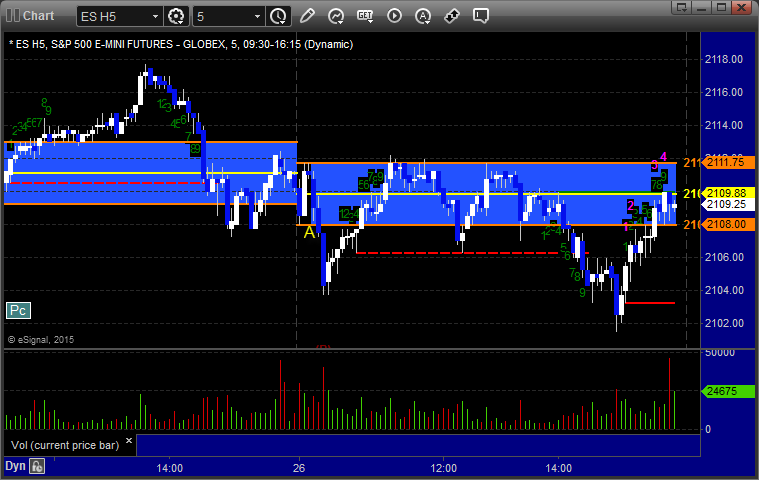This screenshot has width=759, height=480.
Task: Click the trading arrows icon in toolbar
Action: click(452, 16)
